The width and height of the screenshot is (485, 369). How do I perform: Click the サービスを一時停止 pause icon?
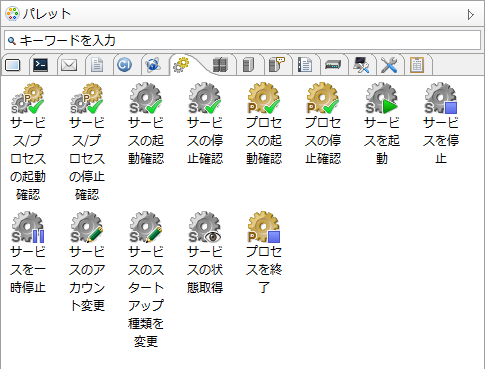pyautogui.click(x=28, y=227)
